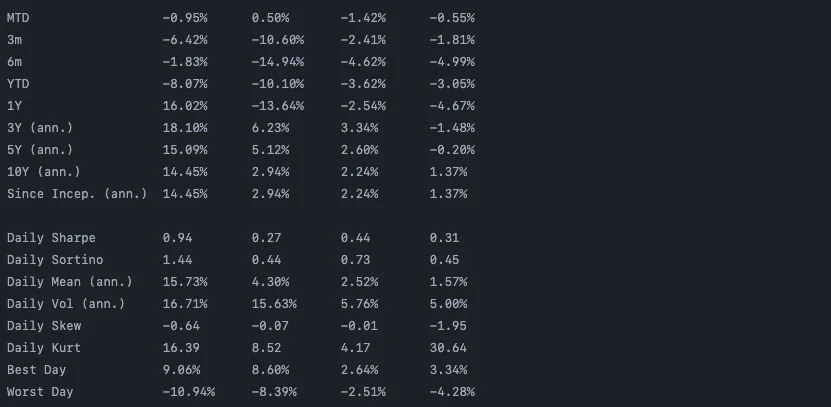Screen dimensions: 831x407
Task: Click the Worst Day row label
Action: click(40, 392)
